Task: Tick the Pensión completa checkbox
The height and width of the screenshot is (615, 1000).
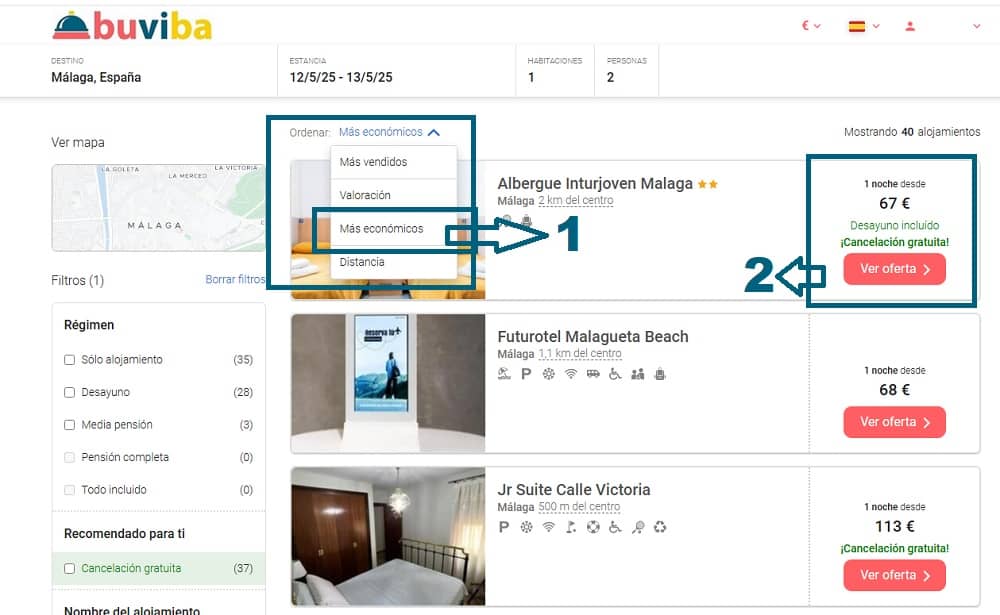Action: point(70,457)
